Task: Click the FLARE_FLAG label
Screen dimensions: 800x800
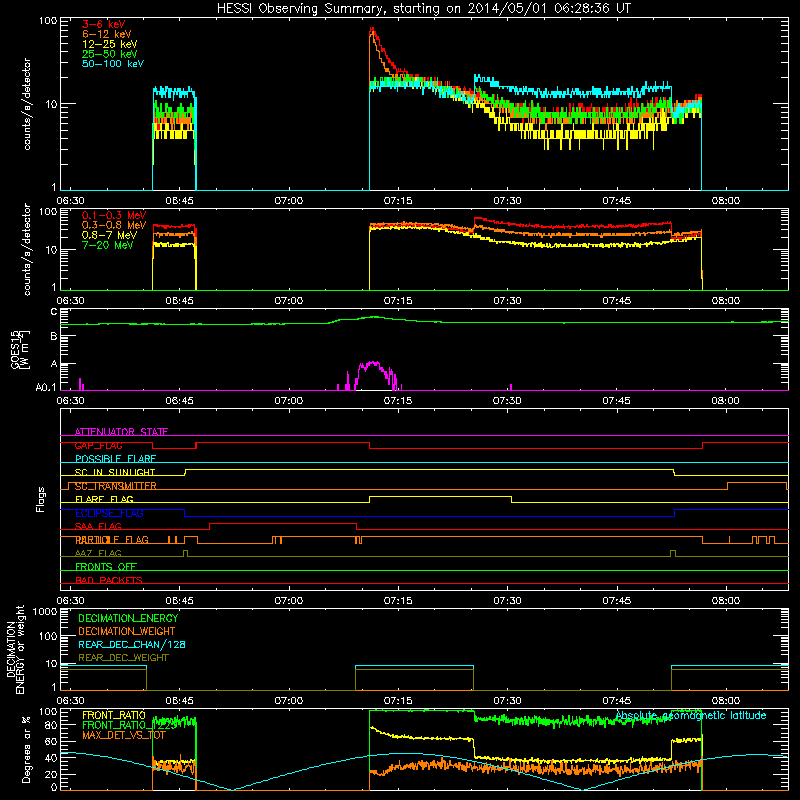Action: 104,499
